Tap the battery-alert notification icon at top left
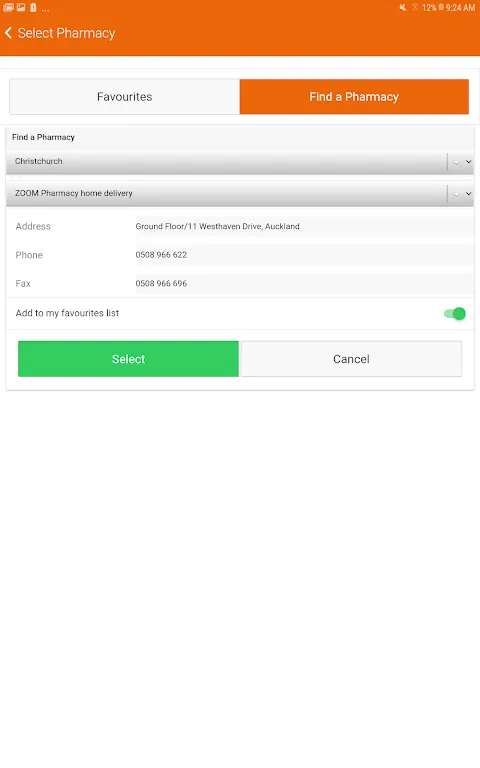This screenshot has width=480, height=768. click(33, 7)
